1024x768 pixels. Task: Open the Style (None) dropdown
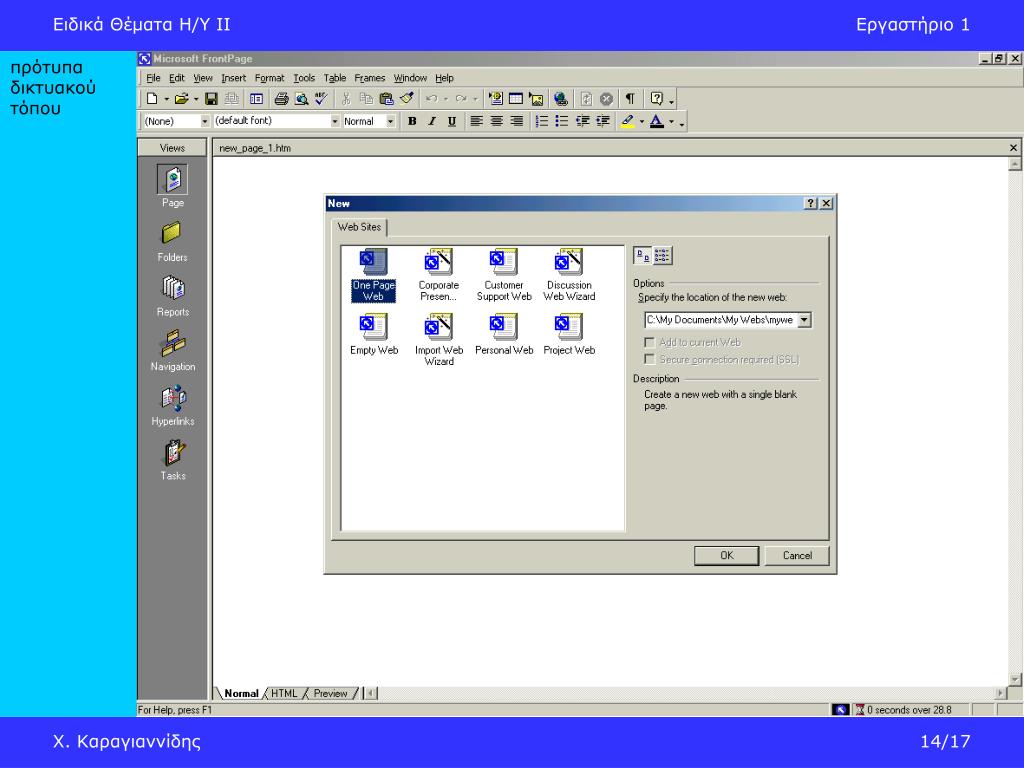click(x=204, y=121)
